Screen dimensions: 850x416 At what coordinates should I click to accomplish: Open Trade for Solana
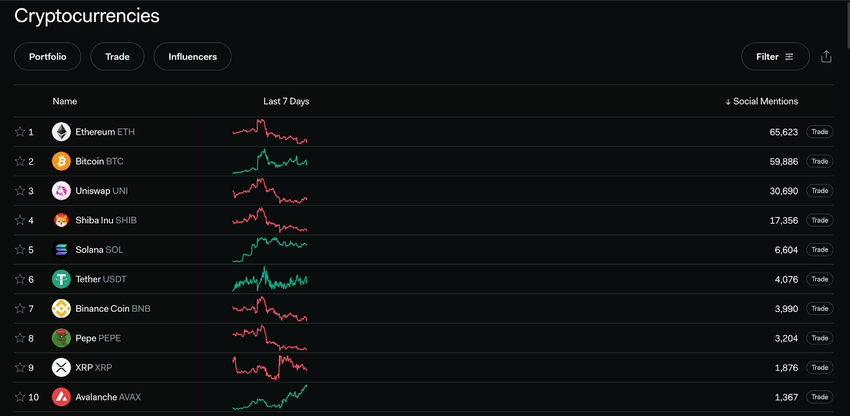[820, 249]
